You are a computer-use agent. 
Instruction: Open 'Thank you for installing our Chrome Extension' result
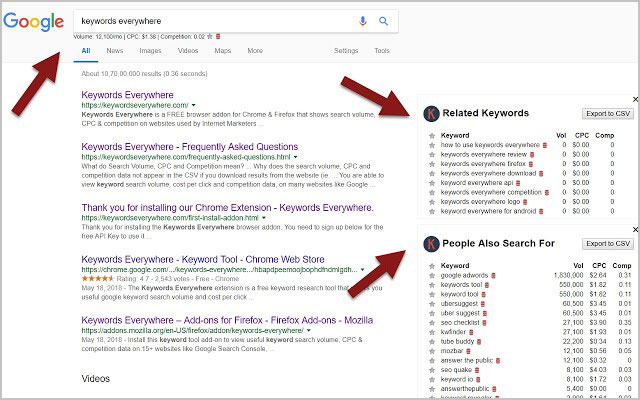click(x=227, y=208)
